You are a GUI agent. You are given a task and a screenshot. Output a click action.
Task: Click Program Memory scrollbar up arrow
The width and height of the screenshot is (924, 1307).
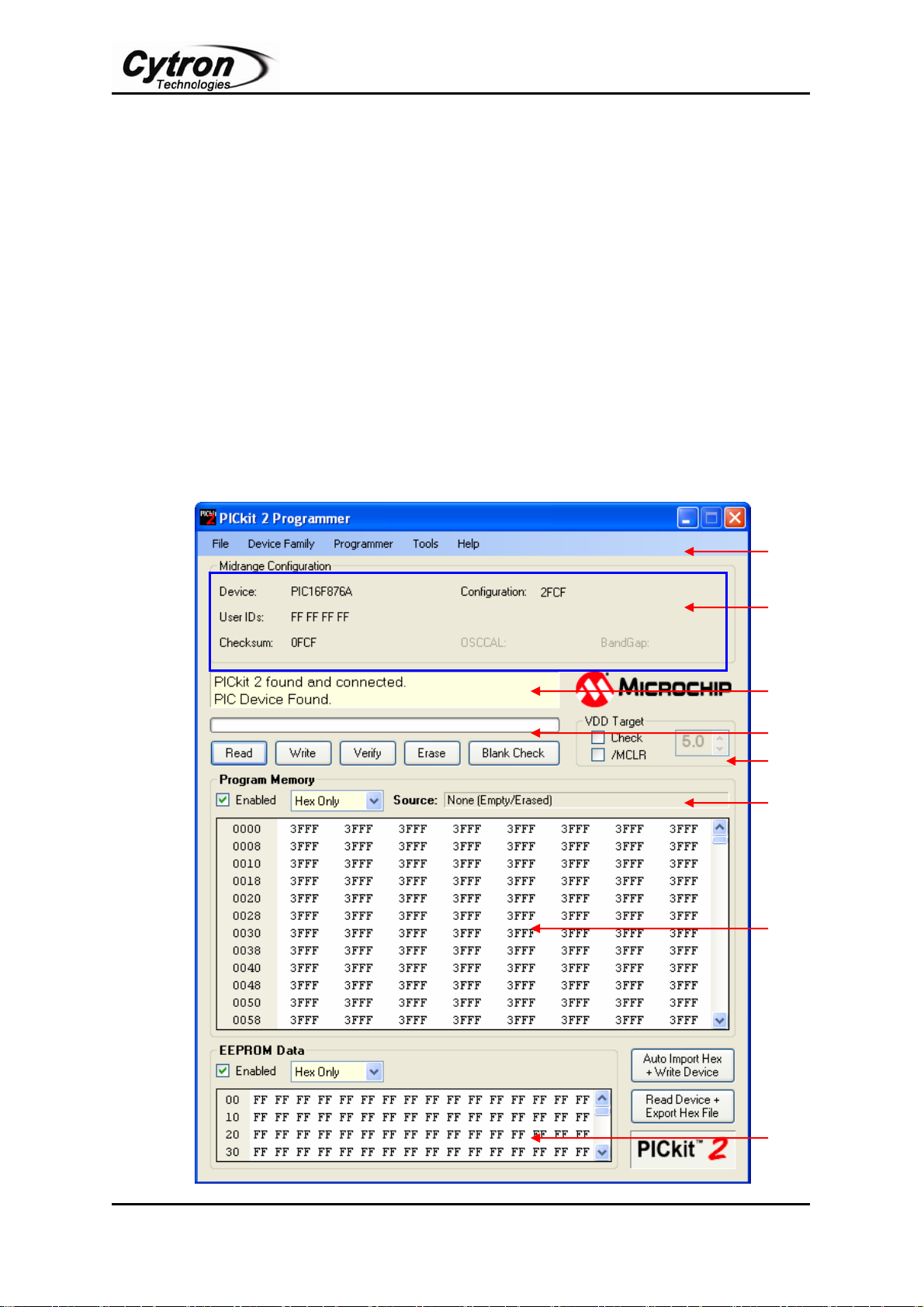click(720, 827)
